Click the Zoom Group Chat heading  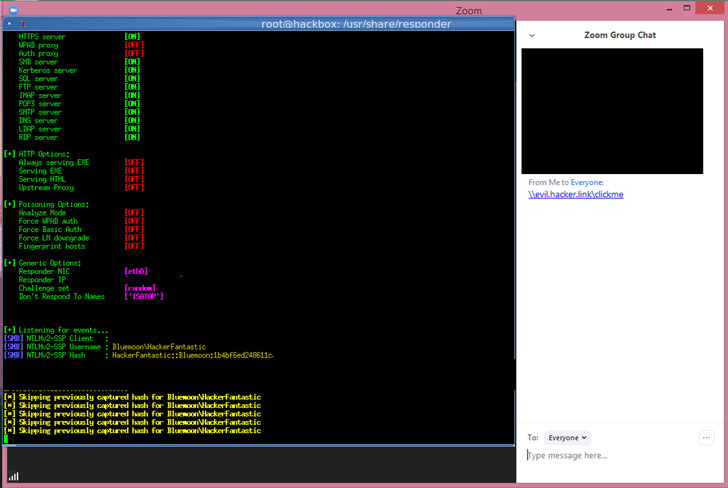(620, 35)
